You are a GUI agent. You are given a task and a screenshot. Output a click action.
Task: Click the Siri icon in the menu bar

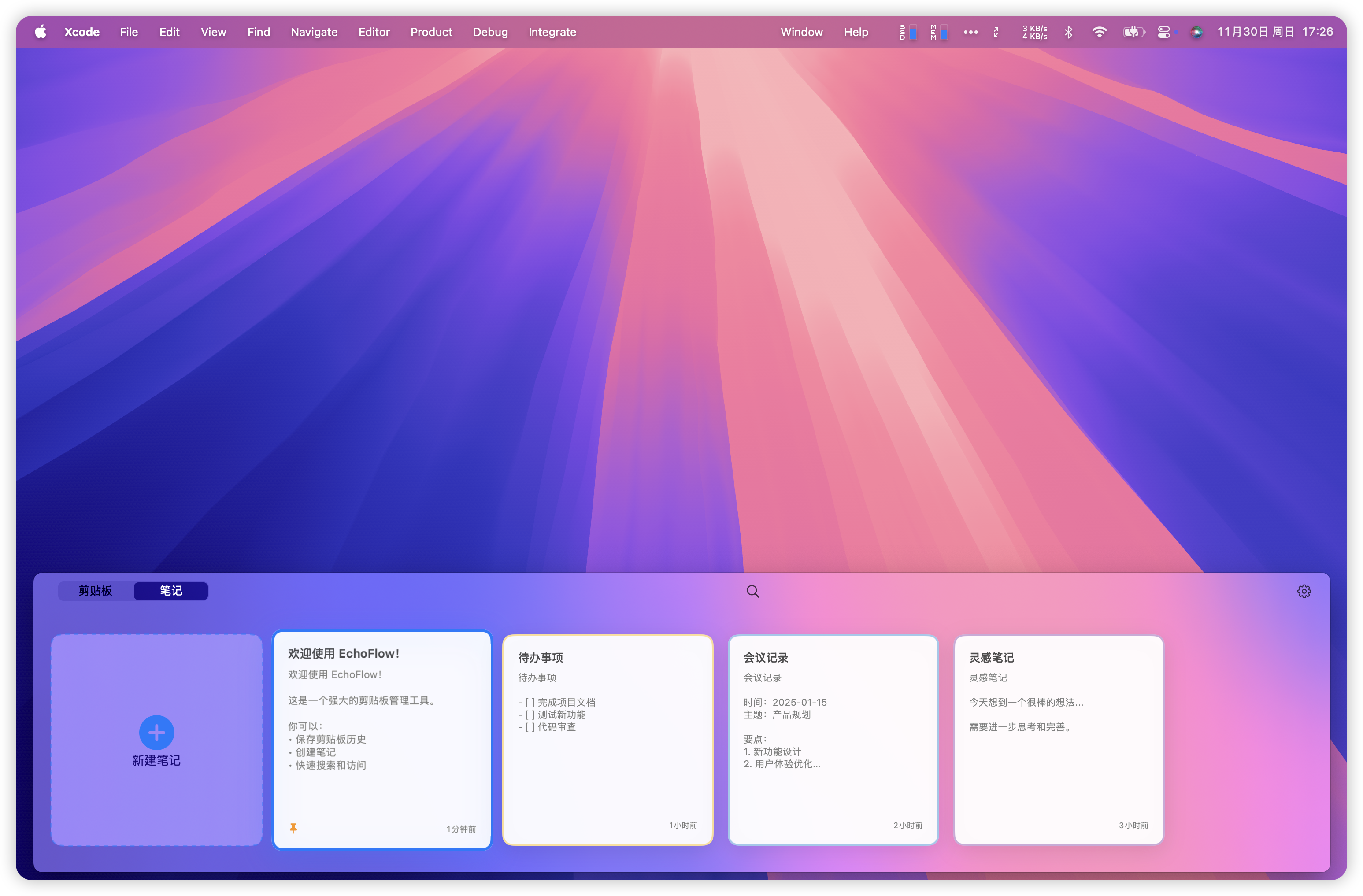pos(1196,32)
